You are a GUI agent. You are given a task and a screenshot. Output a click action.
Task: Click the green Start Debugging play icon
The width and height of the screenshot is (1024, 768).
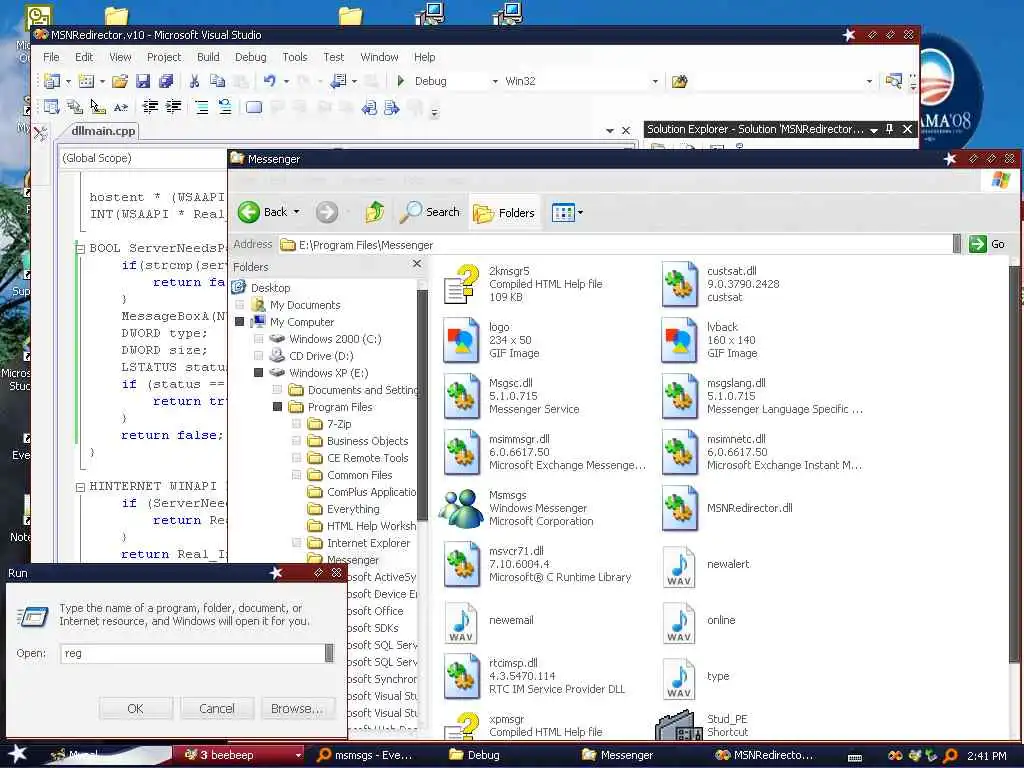click(400, 81)
